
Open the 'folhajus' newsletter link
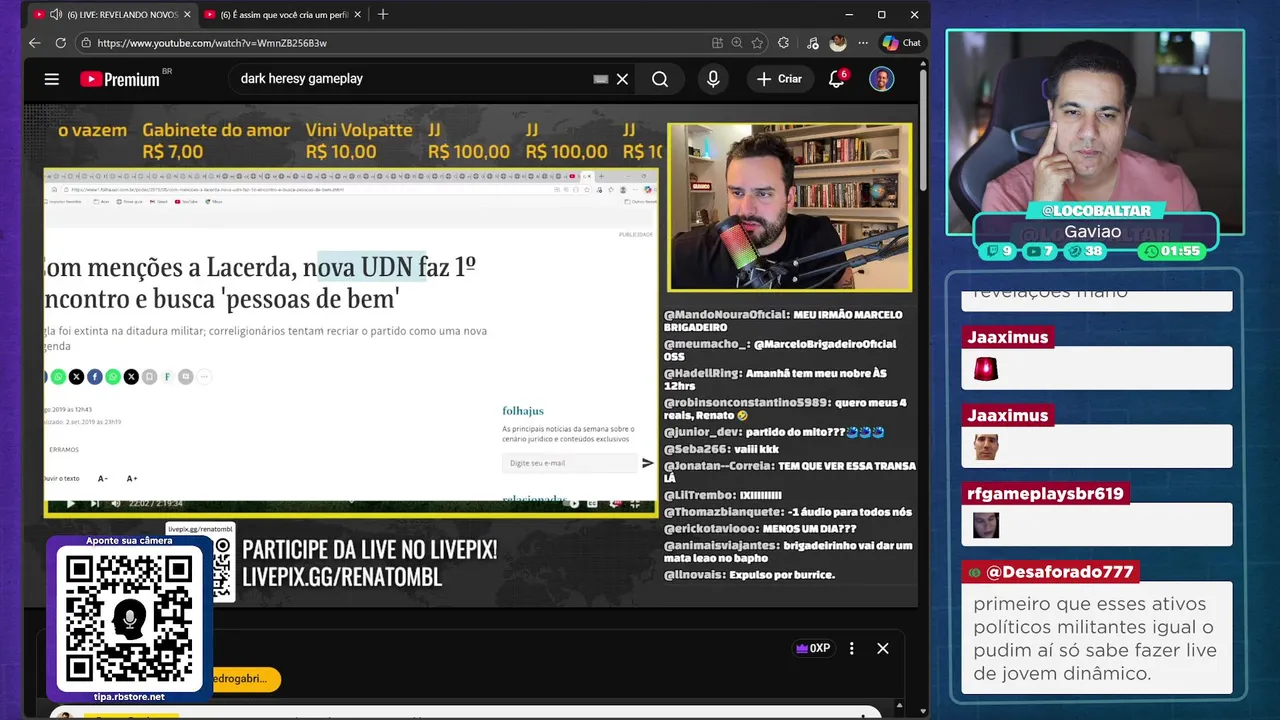point(523,410)
